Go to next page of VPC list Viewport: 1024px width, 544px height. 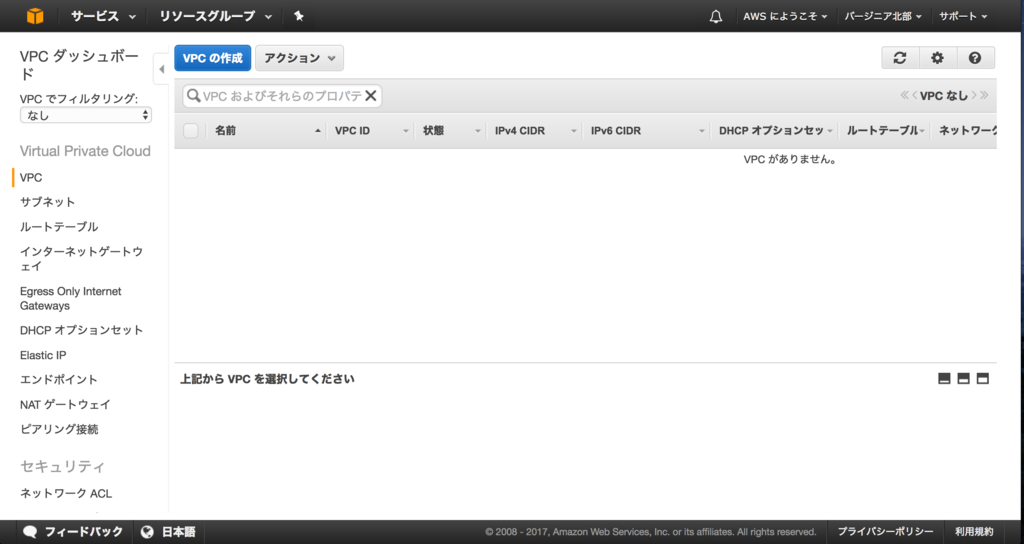coord(974,95)
